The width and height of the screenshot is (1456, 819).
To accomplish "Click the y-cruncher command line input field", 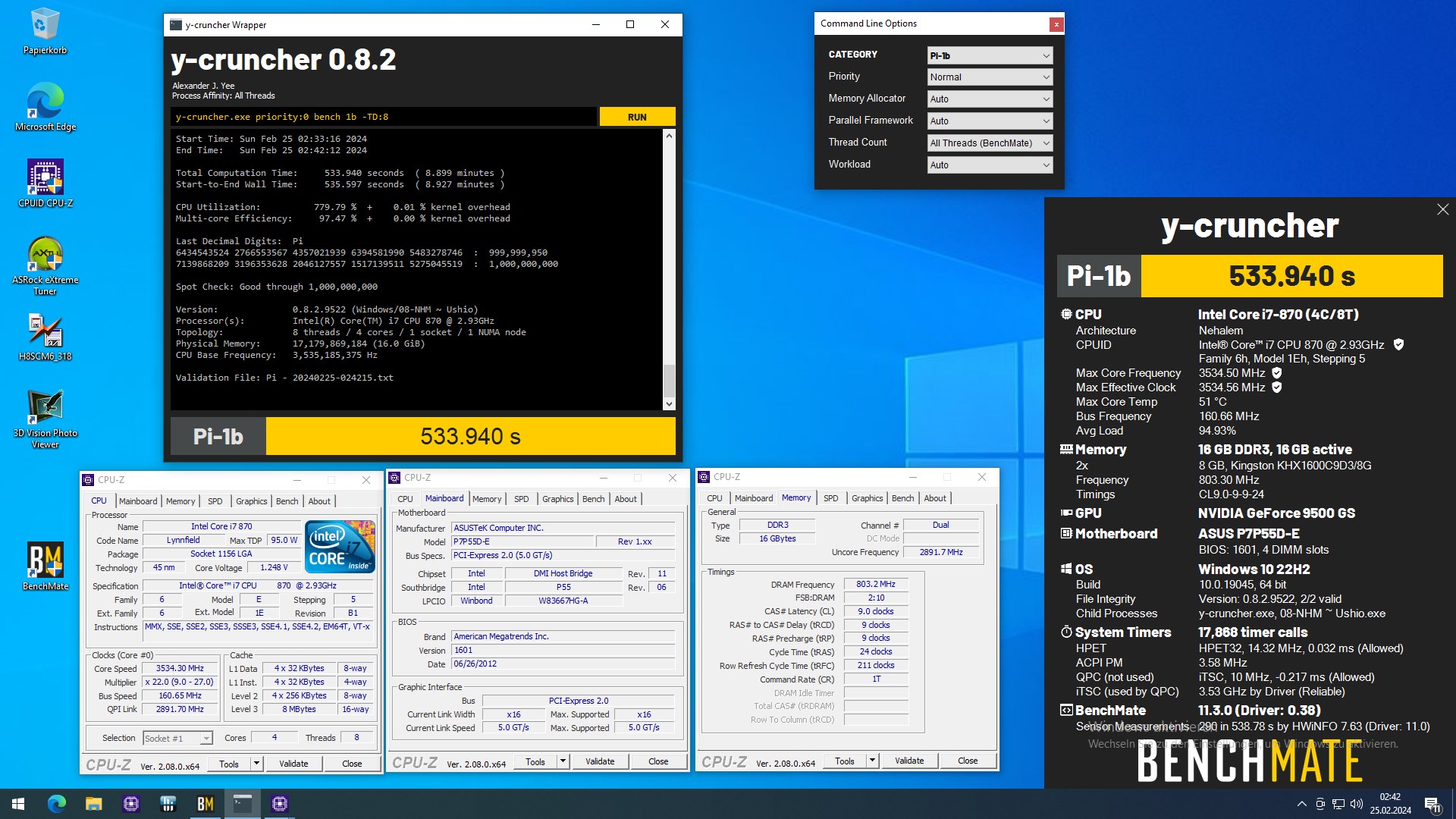I will (x=383, y=117).
